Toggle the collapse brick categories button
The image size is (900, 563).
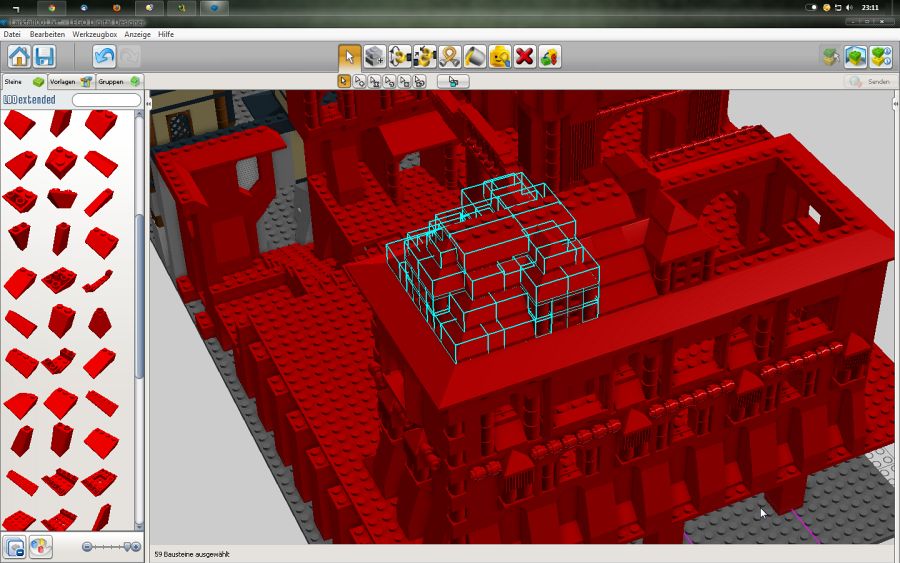click(x=15, y=547)
